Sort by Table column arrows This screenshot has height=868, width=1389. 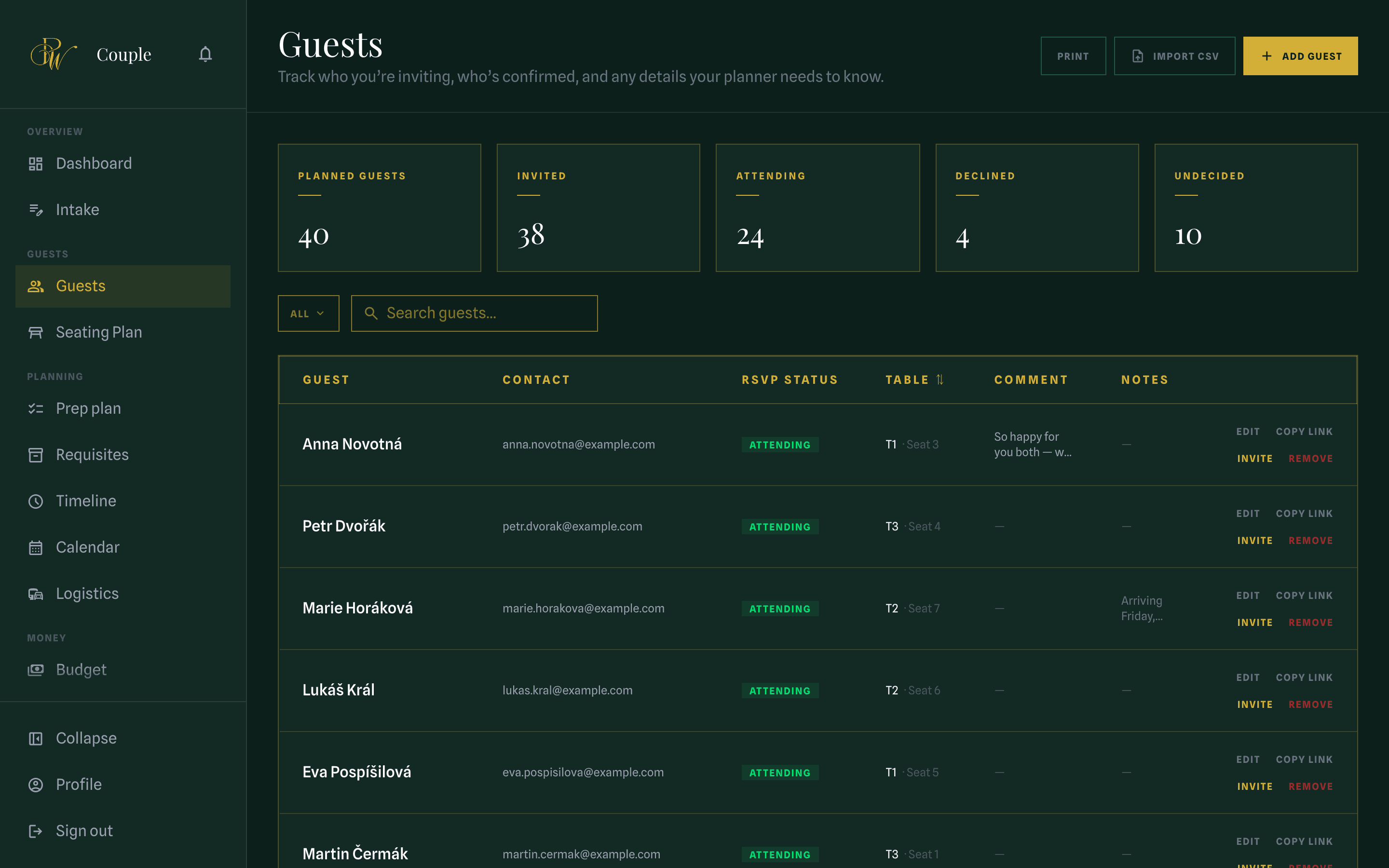[940, 380]
